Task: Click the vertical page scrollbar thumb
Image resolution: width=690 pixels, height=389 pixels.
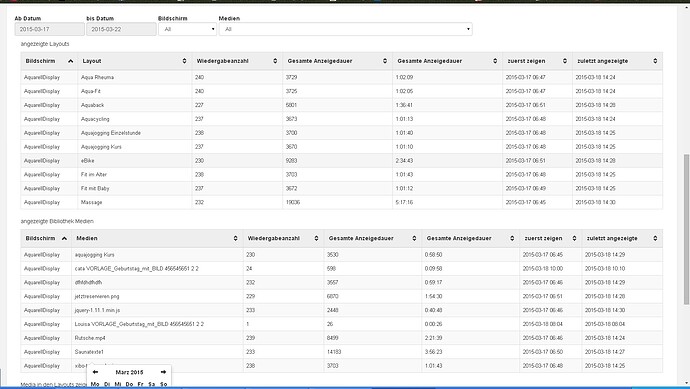Action: [686, 229]
